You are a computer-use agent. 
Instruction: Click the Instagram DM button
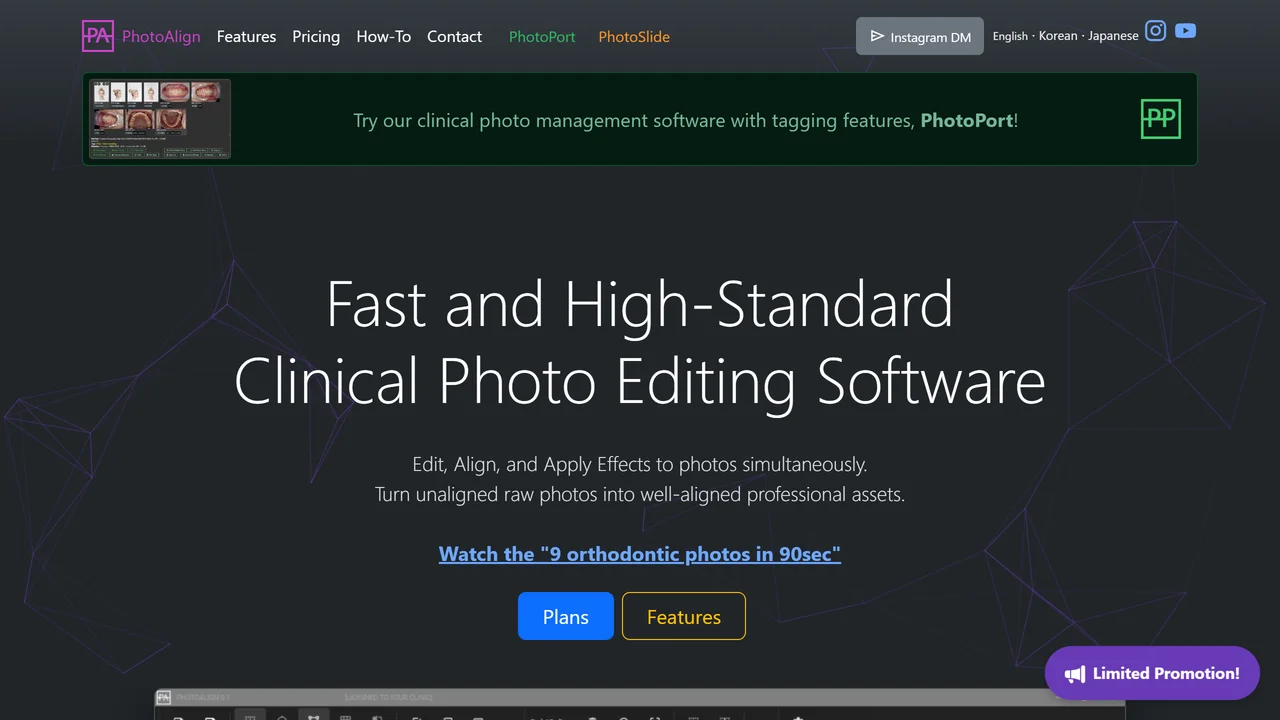920,36
